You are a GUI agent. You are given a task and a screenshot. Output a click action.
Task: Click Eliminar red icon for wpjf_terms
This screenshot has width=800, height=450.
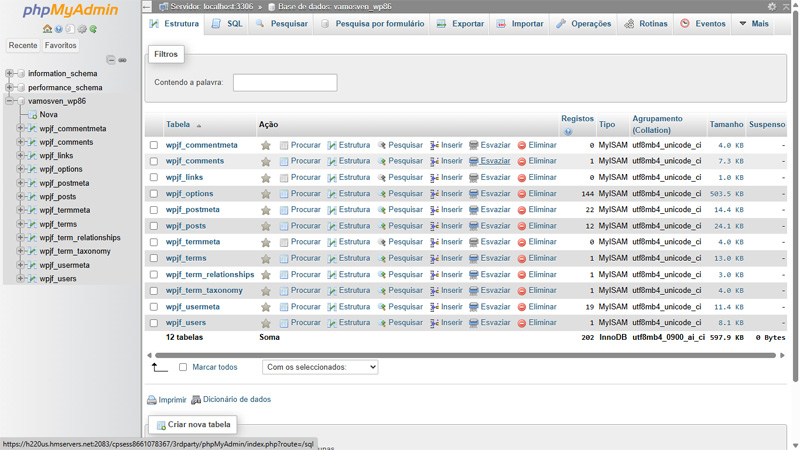coord(521,259)
